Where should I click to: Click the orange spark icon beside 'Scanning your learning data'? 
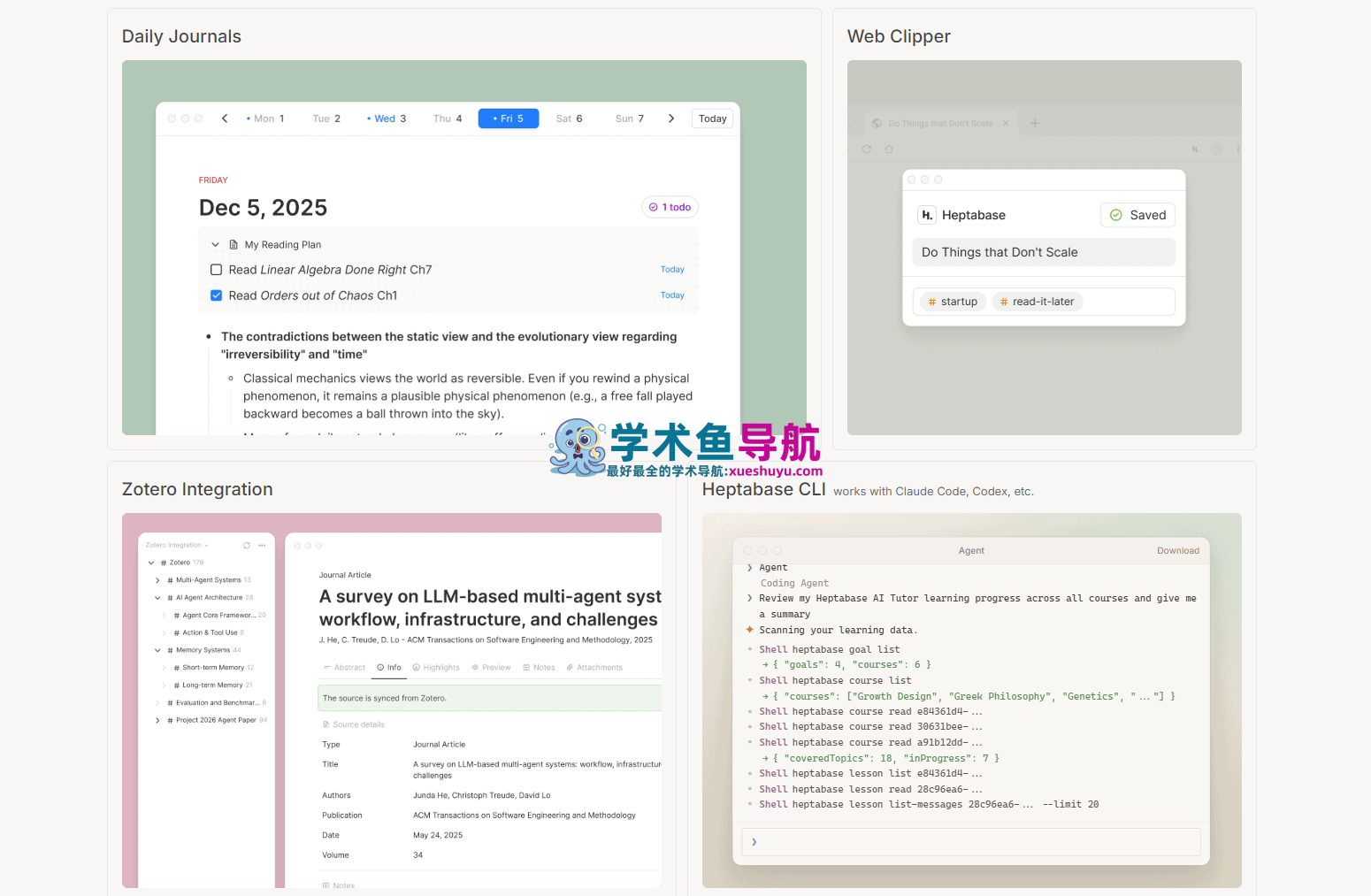click(x=750, y=630)
